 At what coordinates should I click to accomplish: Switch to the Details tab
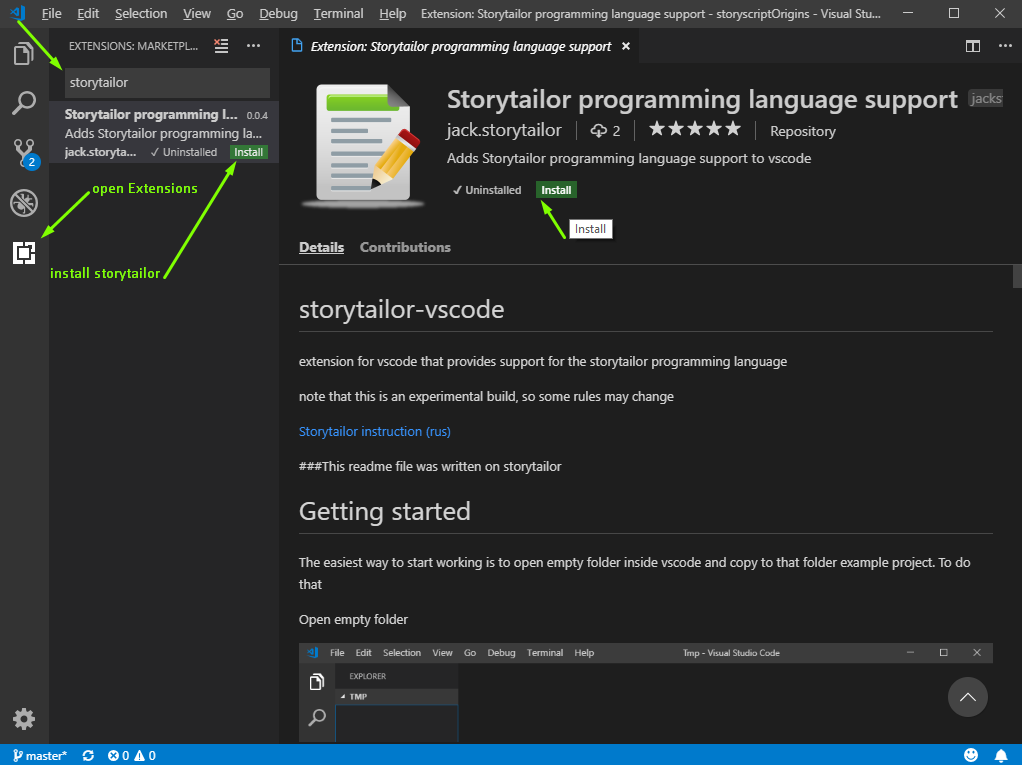point(321,247)
